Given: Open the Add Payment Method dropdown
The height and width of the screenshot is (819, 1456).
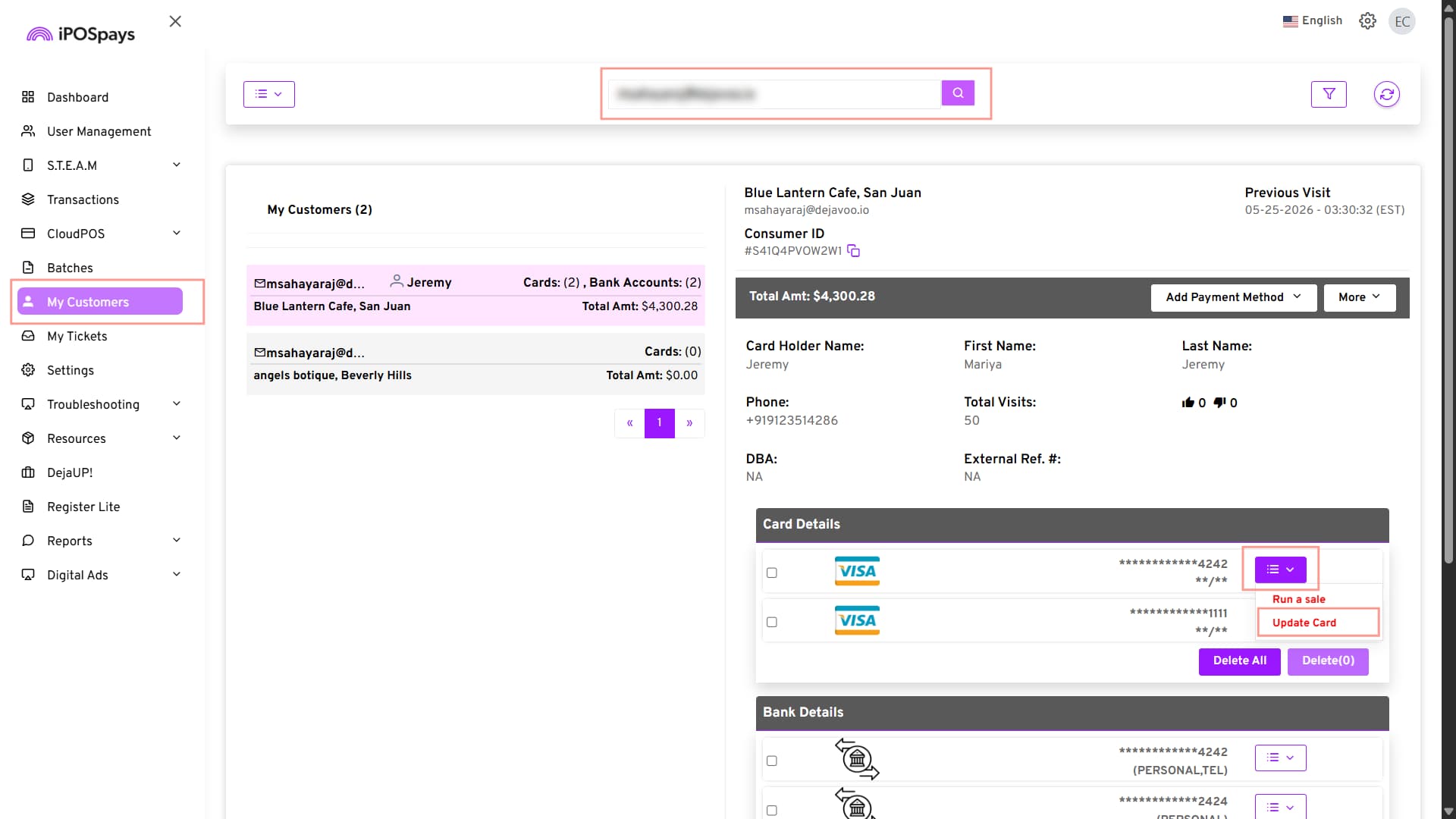Looking at the screenshot, I should tap(1234, 297).
